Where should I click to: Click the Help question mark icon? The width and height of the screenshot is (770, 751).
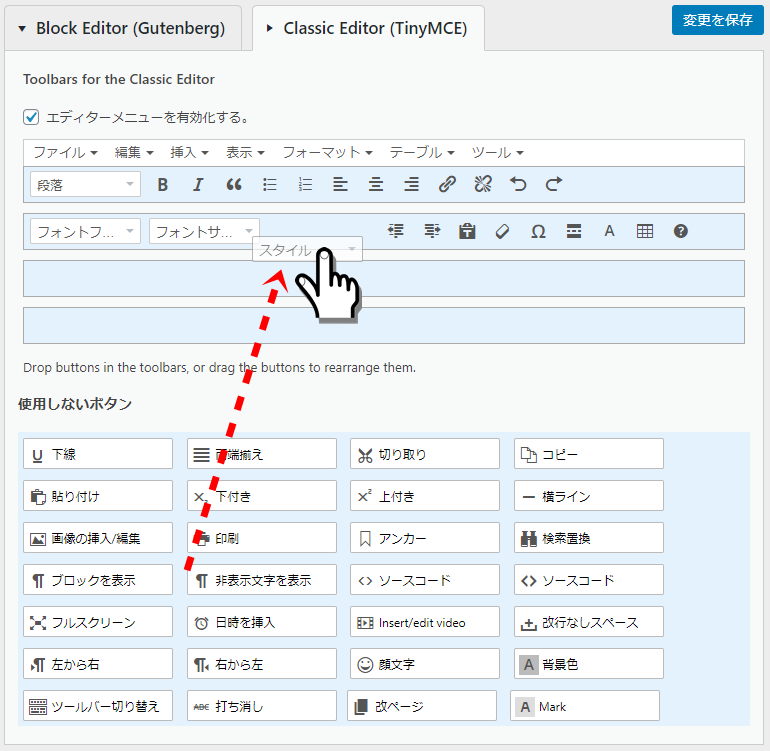tap(681, 231)
